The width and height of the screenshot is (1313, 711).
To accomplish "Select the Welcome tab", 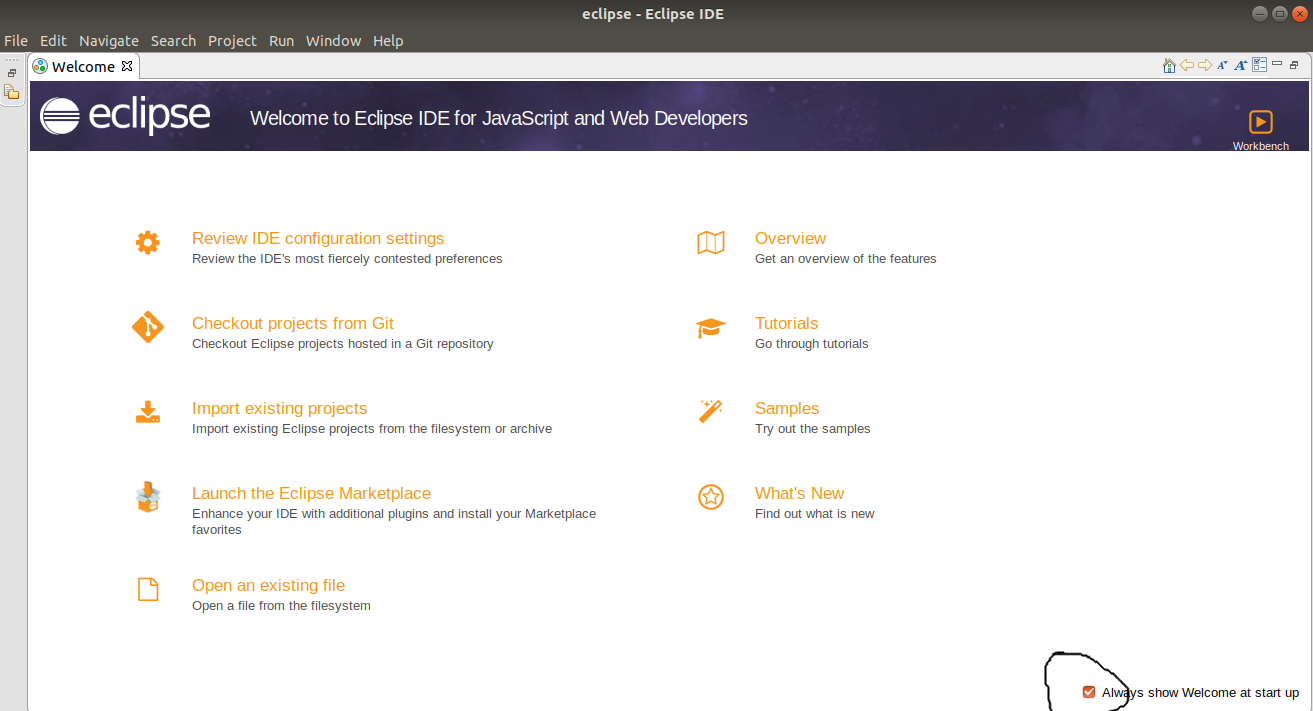I will [83, 67].
